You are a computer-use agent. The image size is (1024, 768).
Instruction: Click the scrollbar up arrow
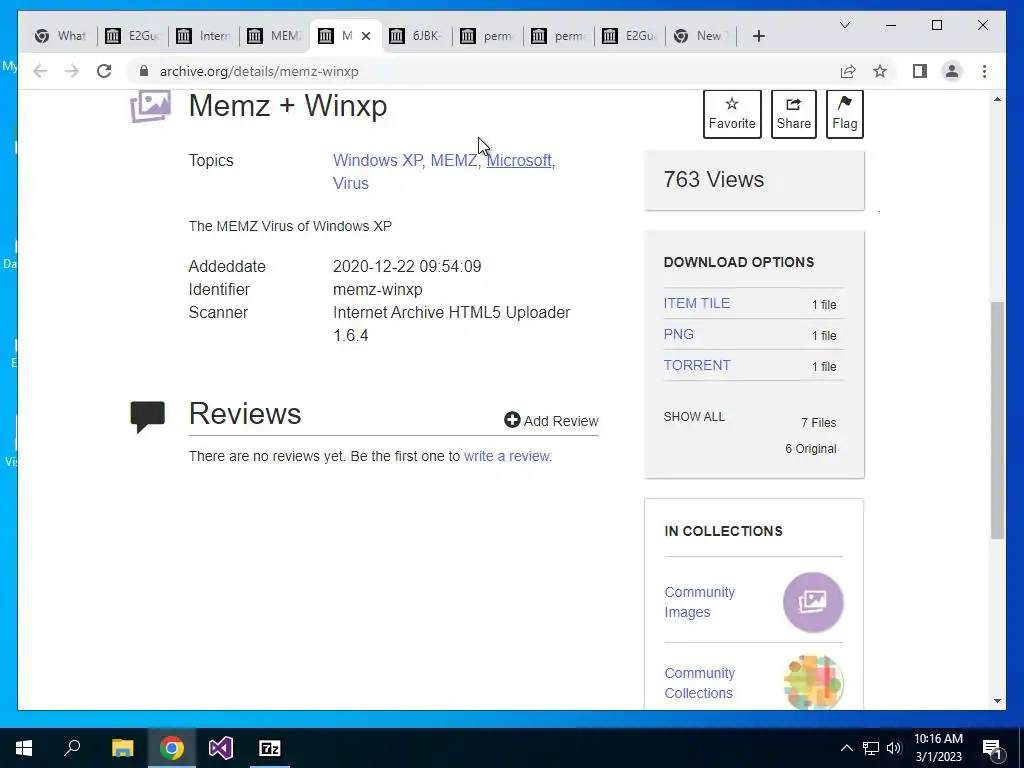pos(997,99)
